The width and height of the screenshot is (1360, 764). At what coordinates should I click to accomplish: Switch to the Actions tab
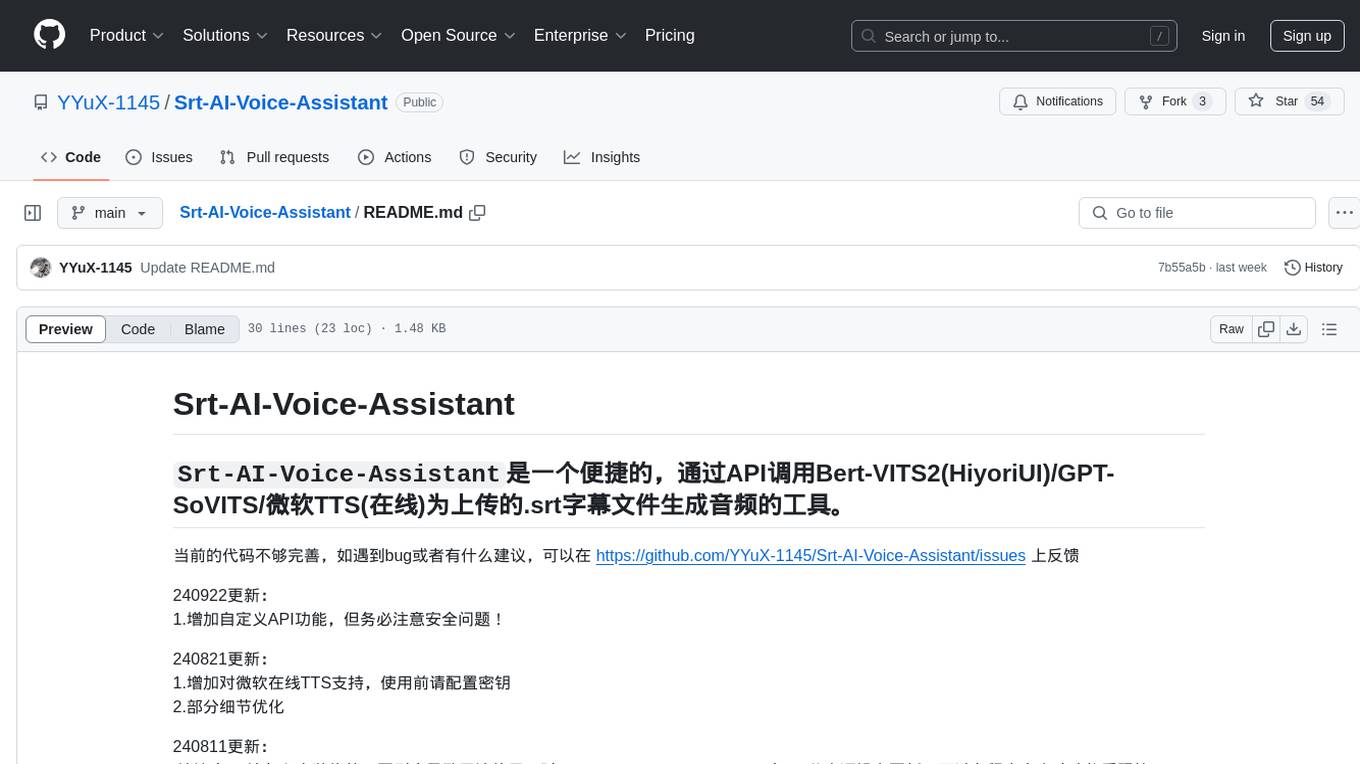(x=394, y=157)
